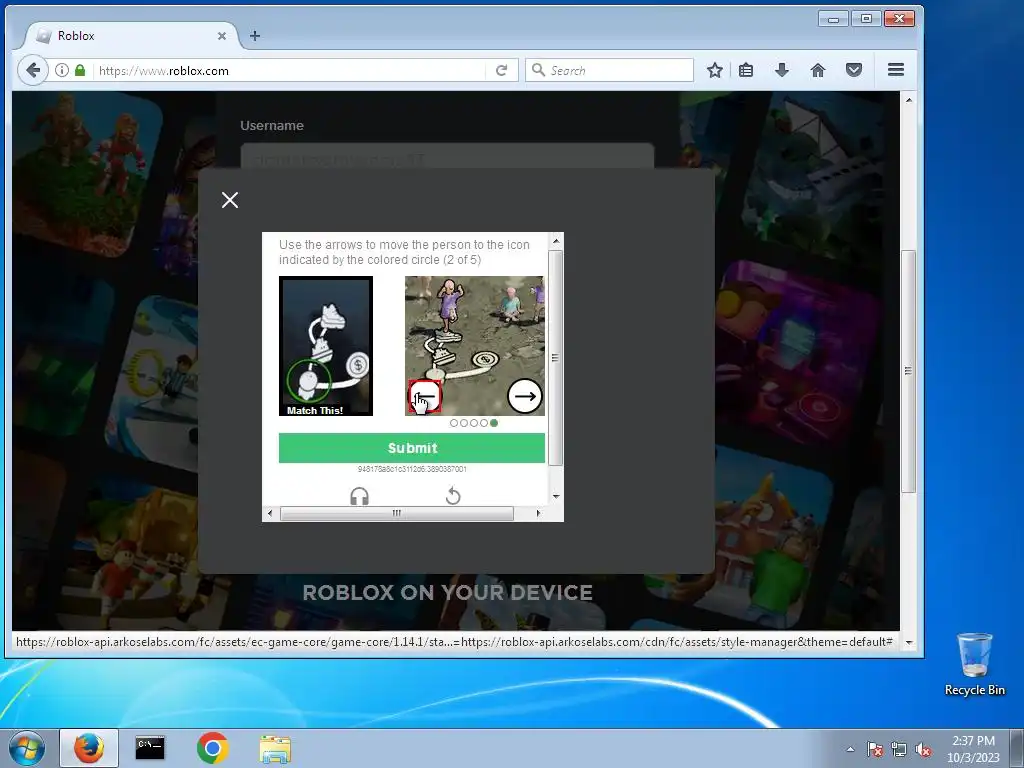Click the captcha frame's scroll-up arrow
This screenshot has height=768, width=1024.
point(556,241)
